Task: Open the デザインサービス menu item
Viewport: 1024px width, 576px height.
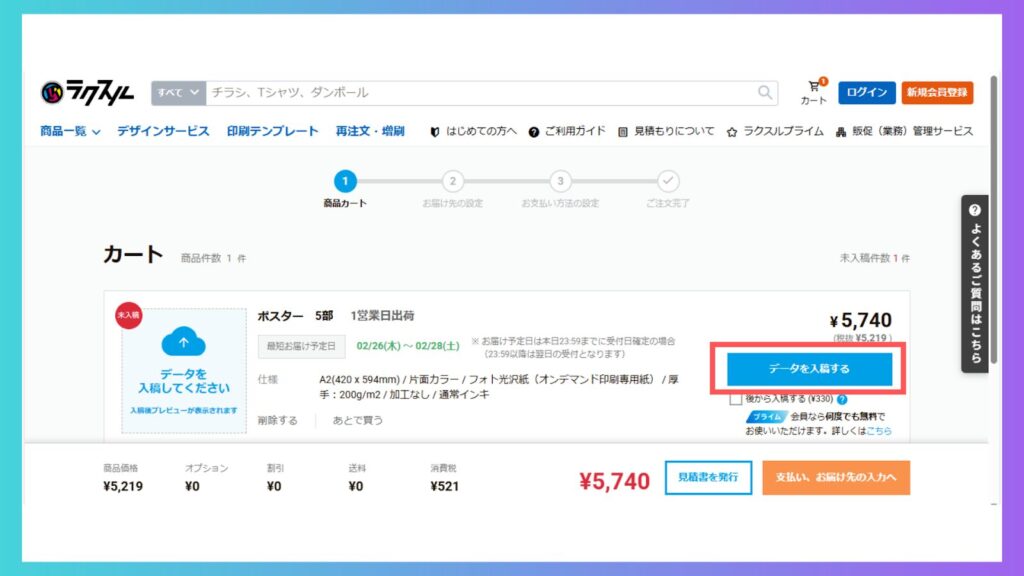Action: click(163, 131)
